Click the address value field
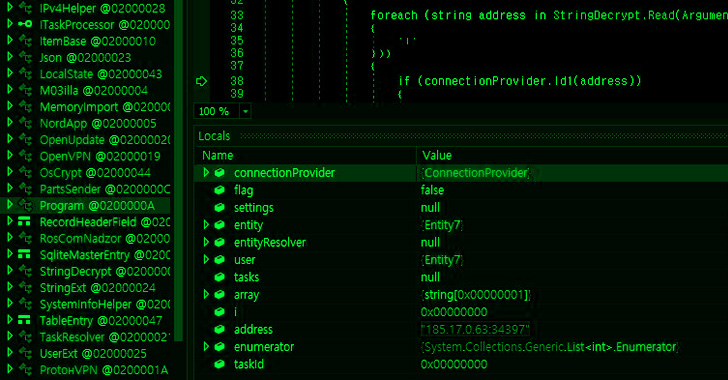This screenshot has width=728, height=380. click(x=475, y=329)
